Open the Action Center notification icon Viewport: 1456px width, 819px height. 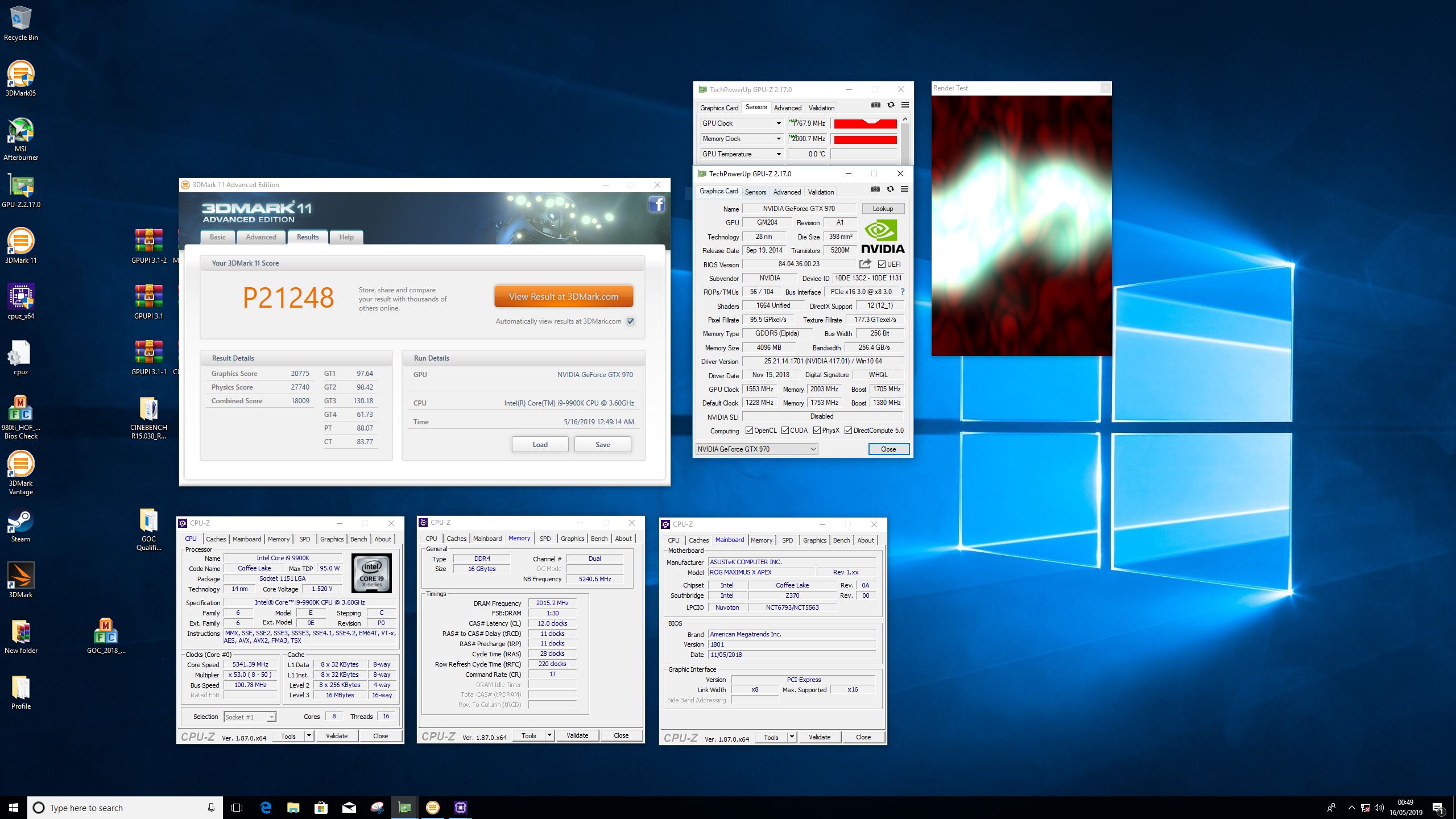point(1438,808)
